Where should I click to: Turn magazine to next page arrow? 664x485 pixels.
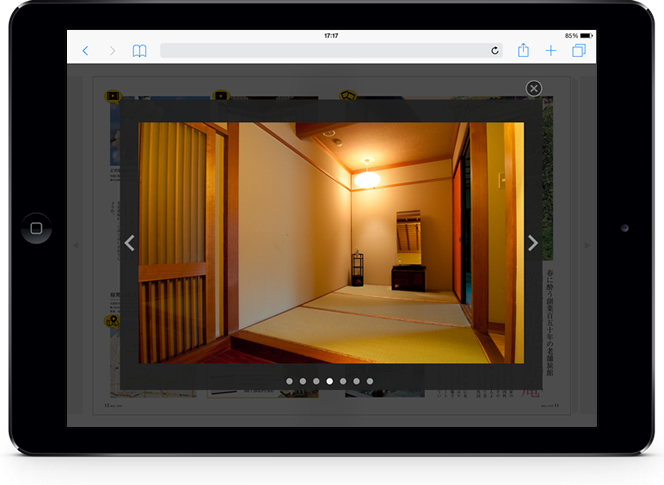click(x=587, y=245)
